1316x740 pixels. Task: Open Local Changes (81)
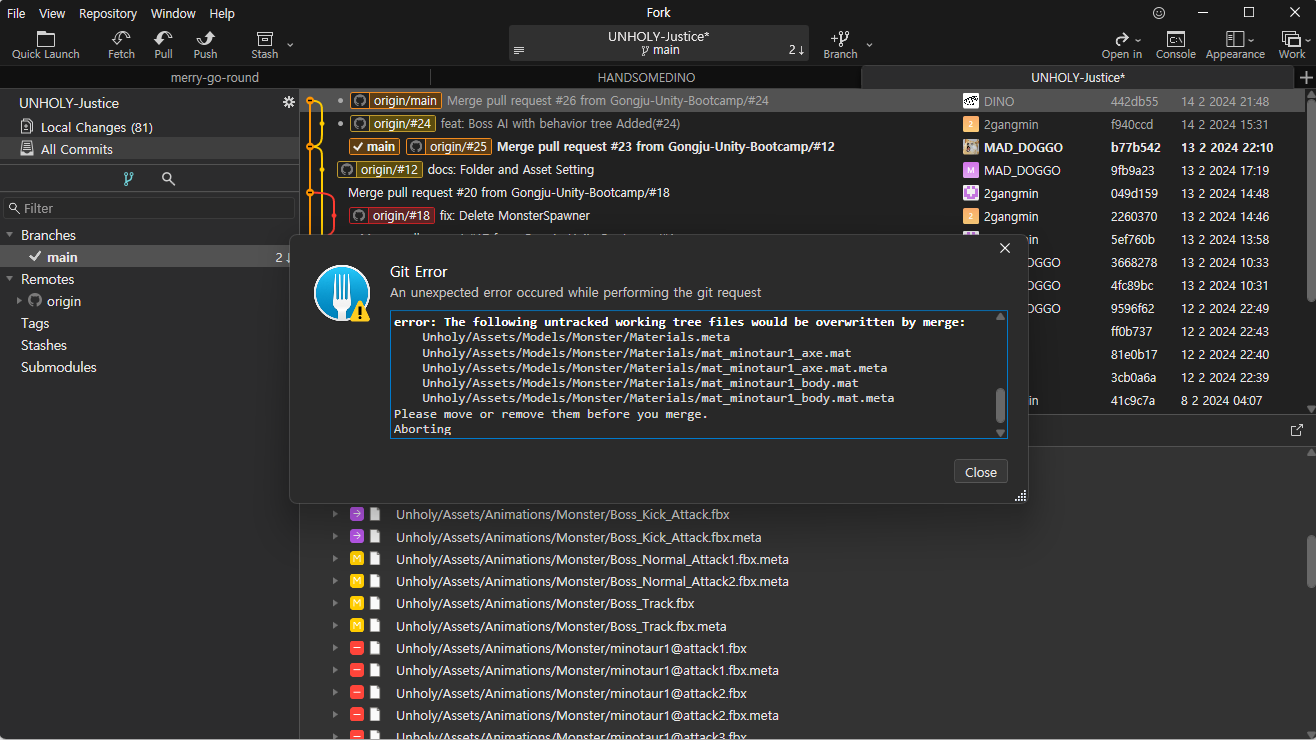tap(150, 127)
